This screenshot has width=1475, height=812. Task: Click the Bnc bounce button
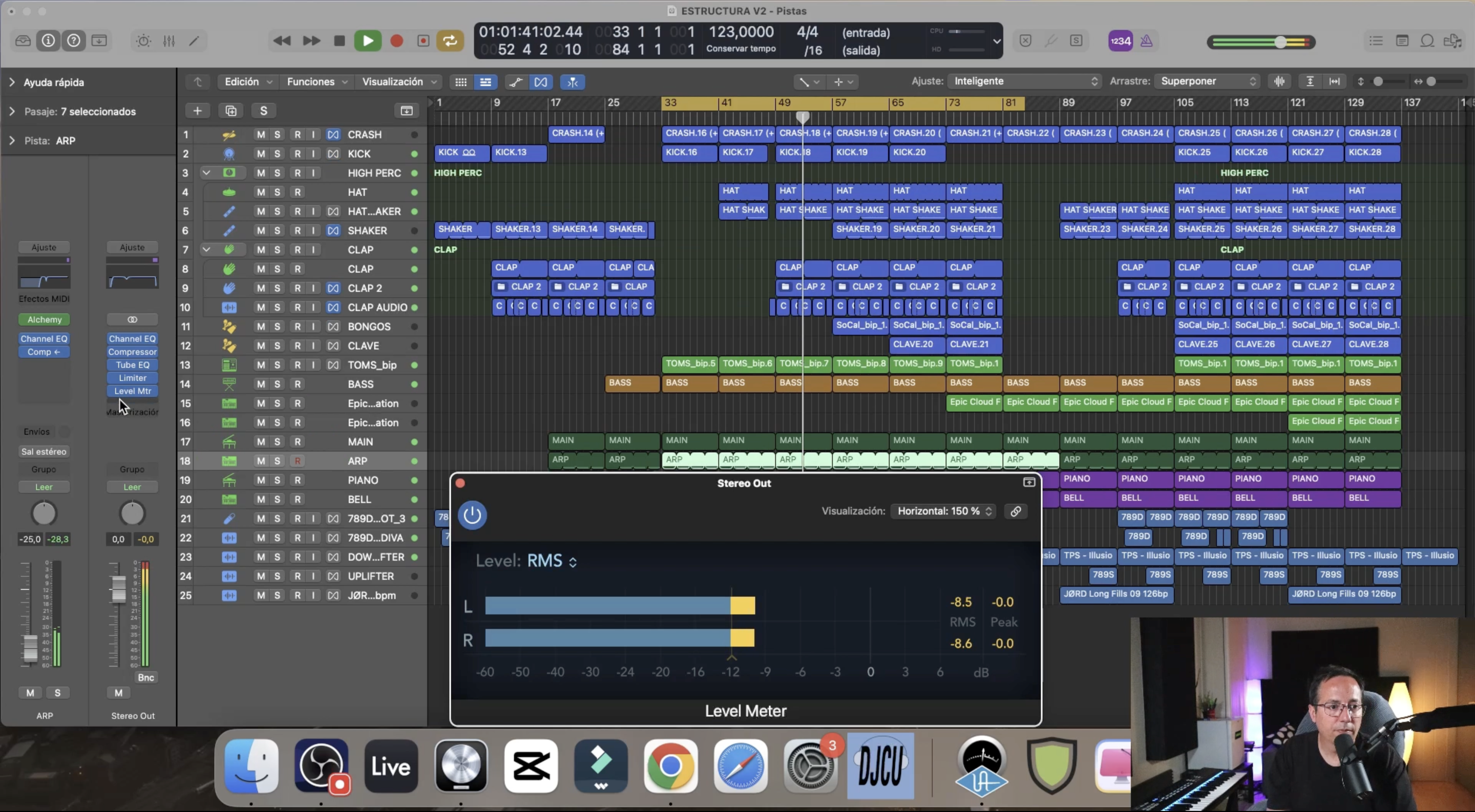tap(145, 677)
